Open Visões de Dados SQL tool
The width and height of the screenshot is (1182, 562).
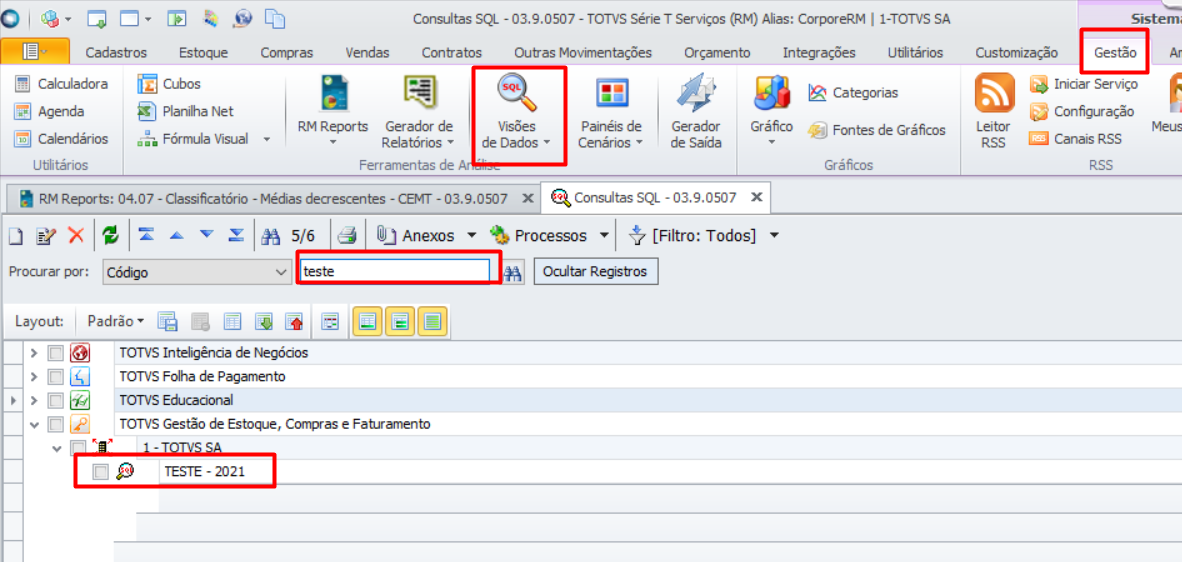tap(516, 111)
